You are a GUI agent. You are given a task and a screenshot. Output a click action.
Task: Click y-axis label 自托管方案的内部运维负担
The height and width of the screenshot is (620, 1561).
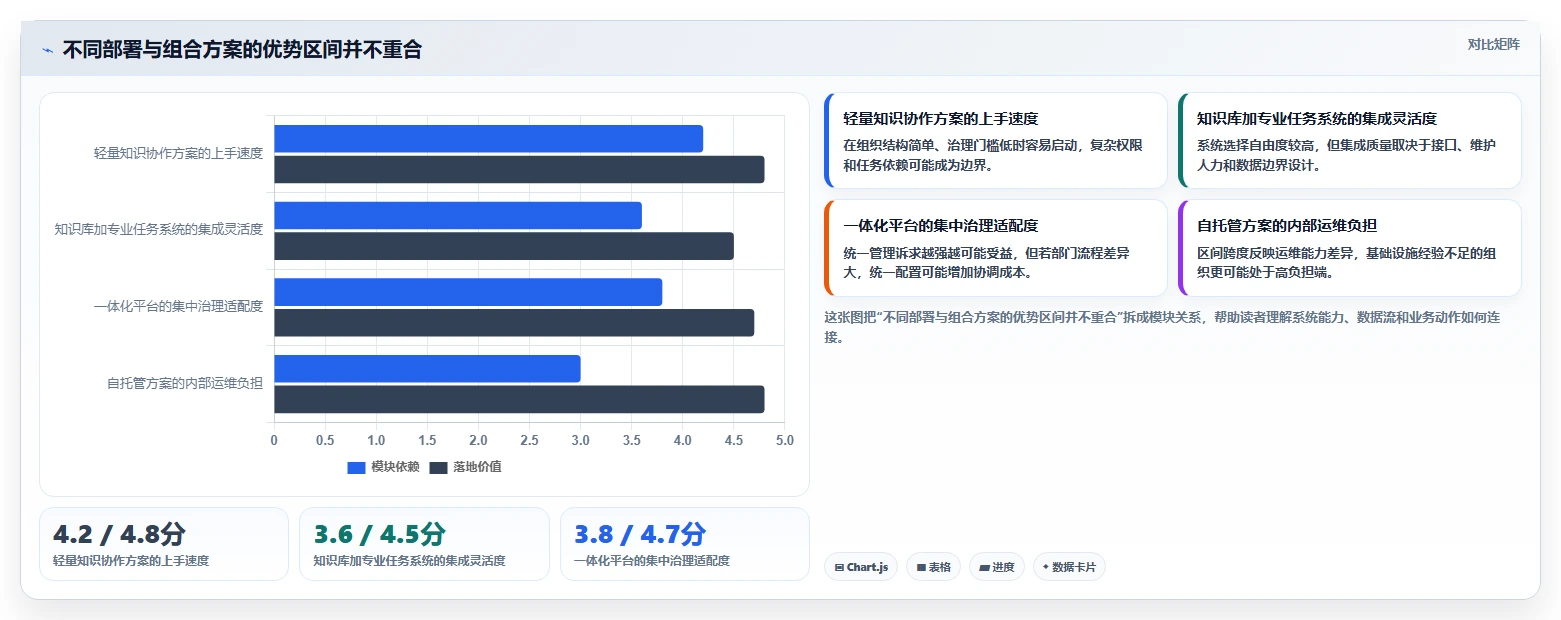[185, 382]
